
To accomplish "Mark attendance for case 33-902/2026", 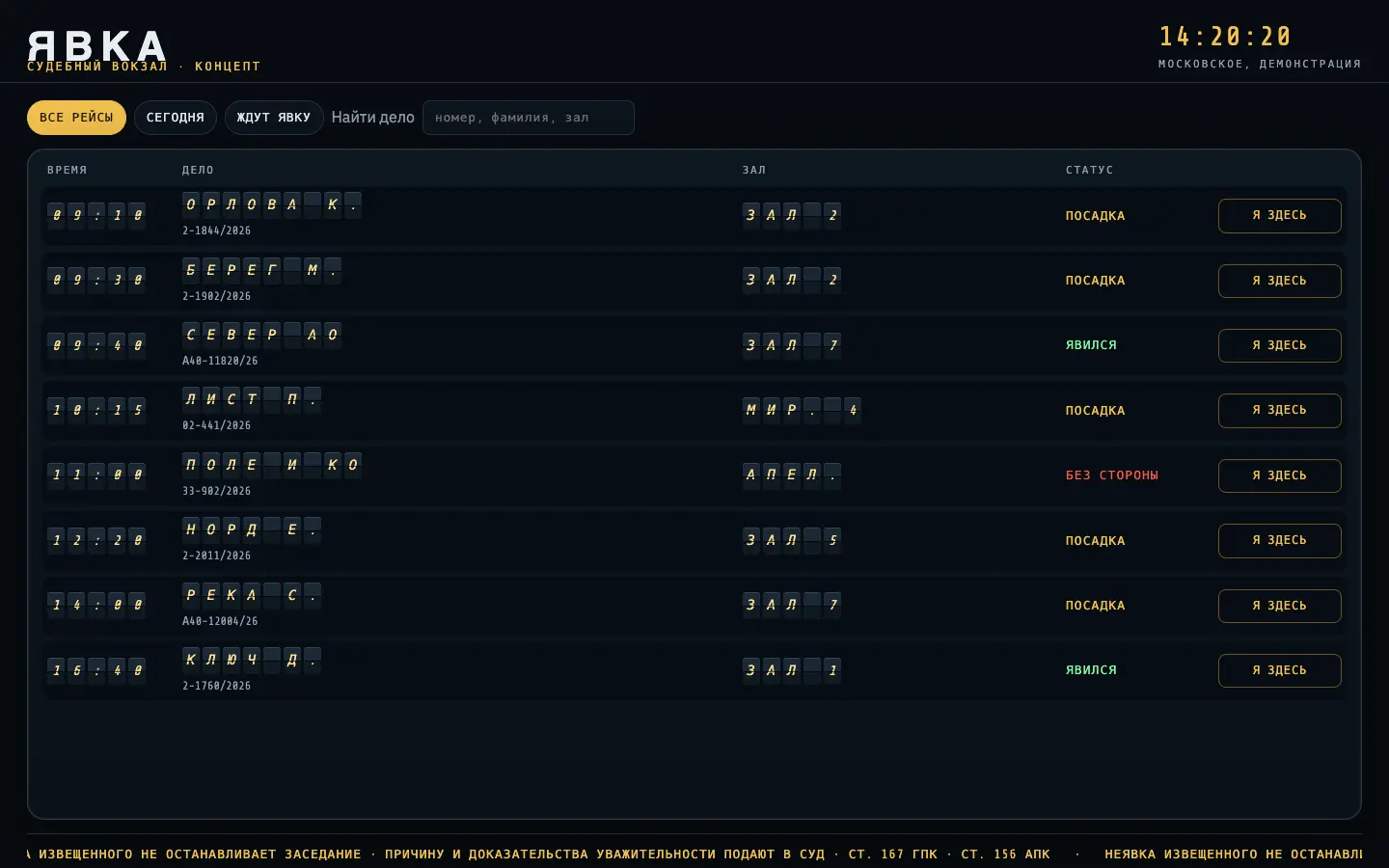I will click(x=1279, y=475).
